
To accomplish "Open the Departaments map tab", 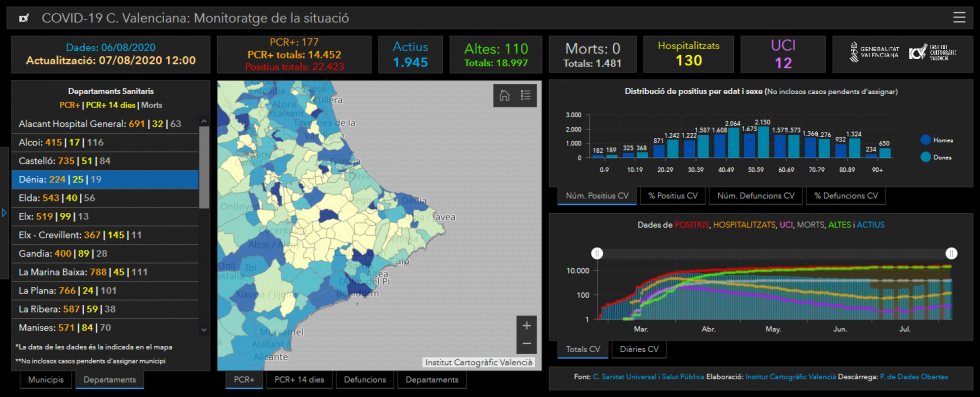I will point(431,379).
